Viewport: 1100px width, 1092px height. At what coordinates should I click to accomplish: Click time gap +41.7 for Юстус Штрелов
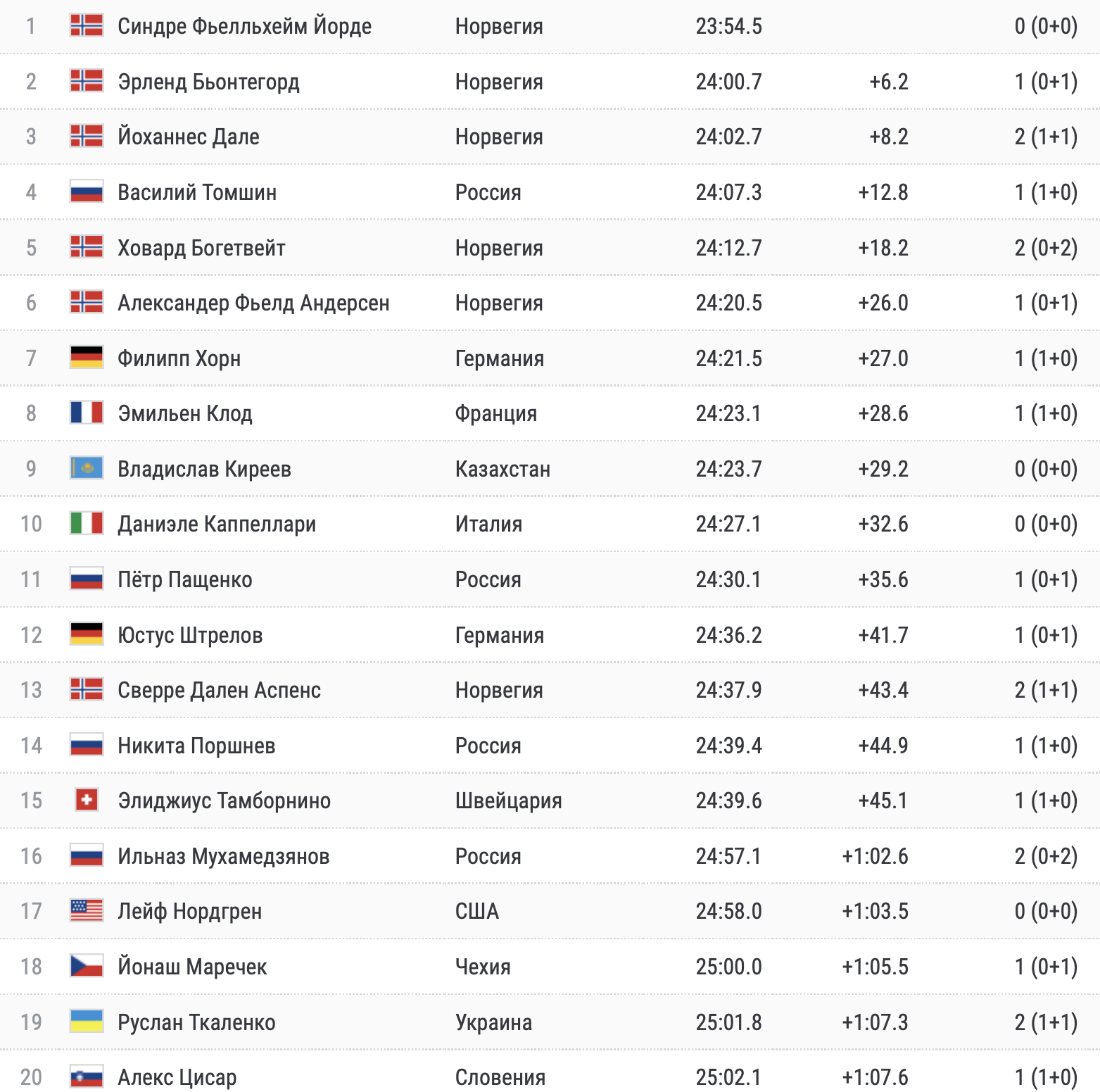click(883, 635)
